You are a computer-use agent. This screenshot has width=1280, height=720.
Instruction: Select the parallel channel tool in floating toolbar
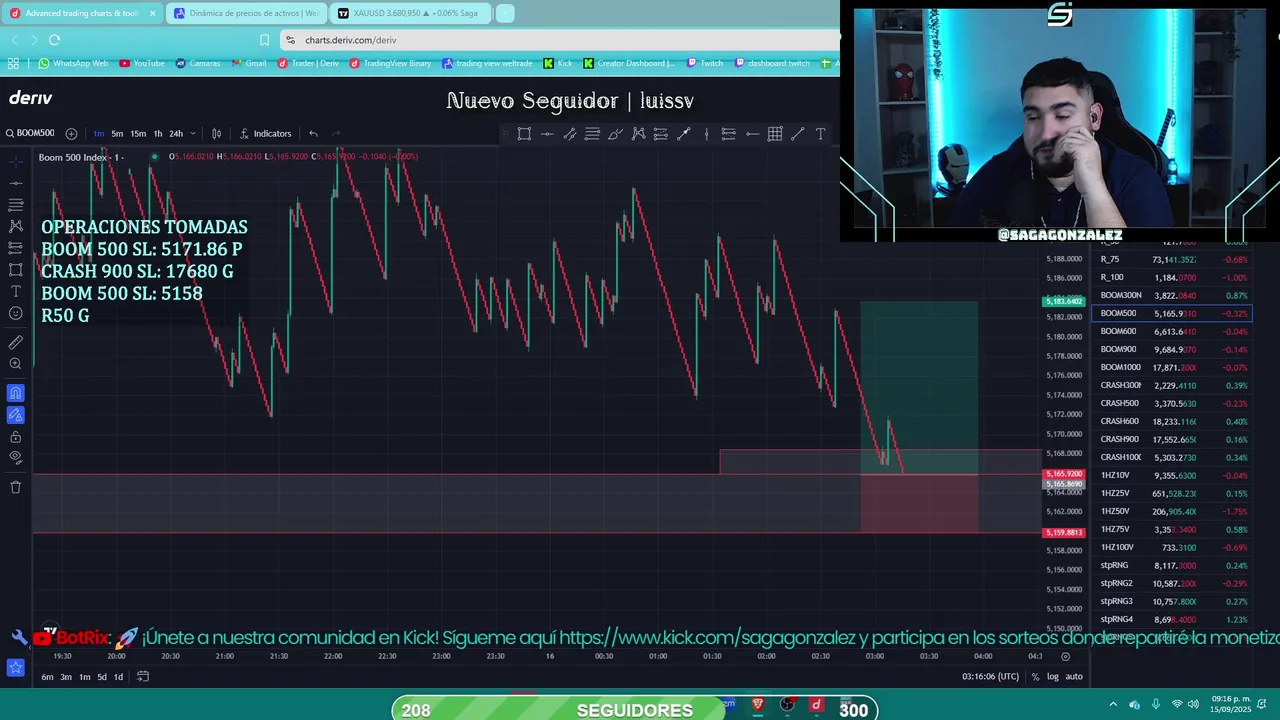coord(570,134)
